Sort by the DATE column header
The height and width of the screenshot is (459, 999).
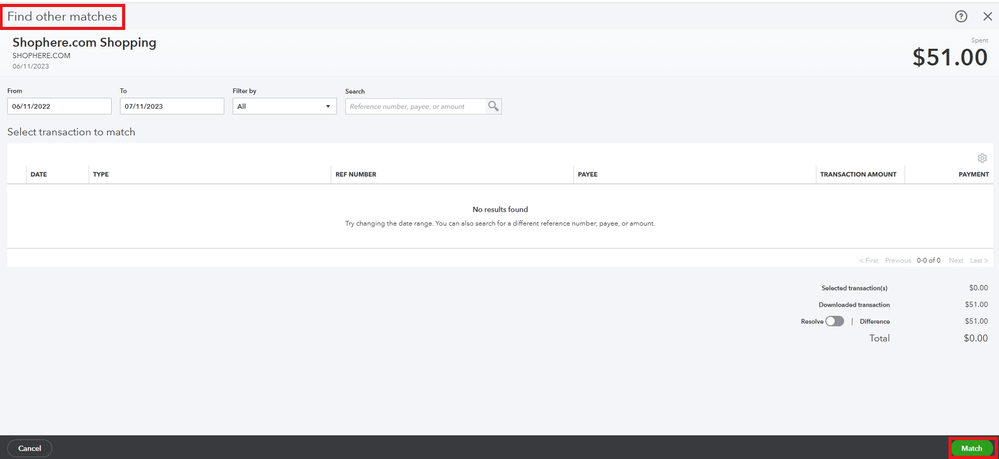coord(39,174)
